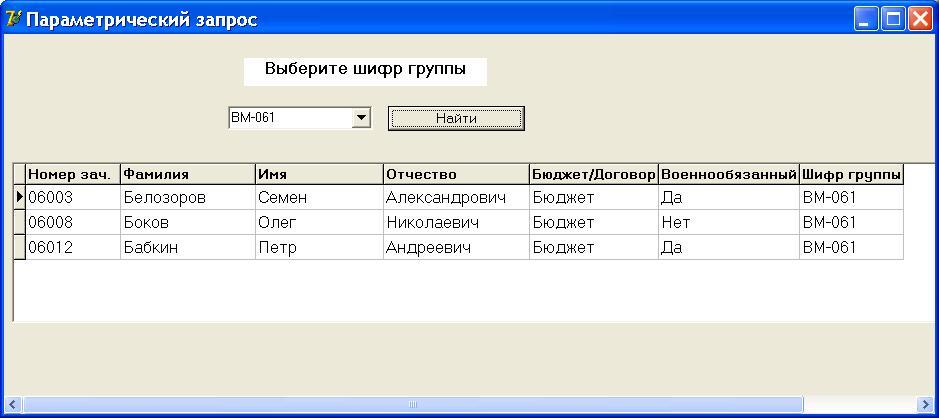Select cell 06008 in the grid
The width and height of the screenshot is (939, 418).
[73, 222]
